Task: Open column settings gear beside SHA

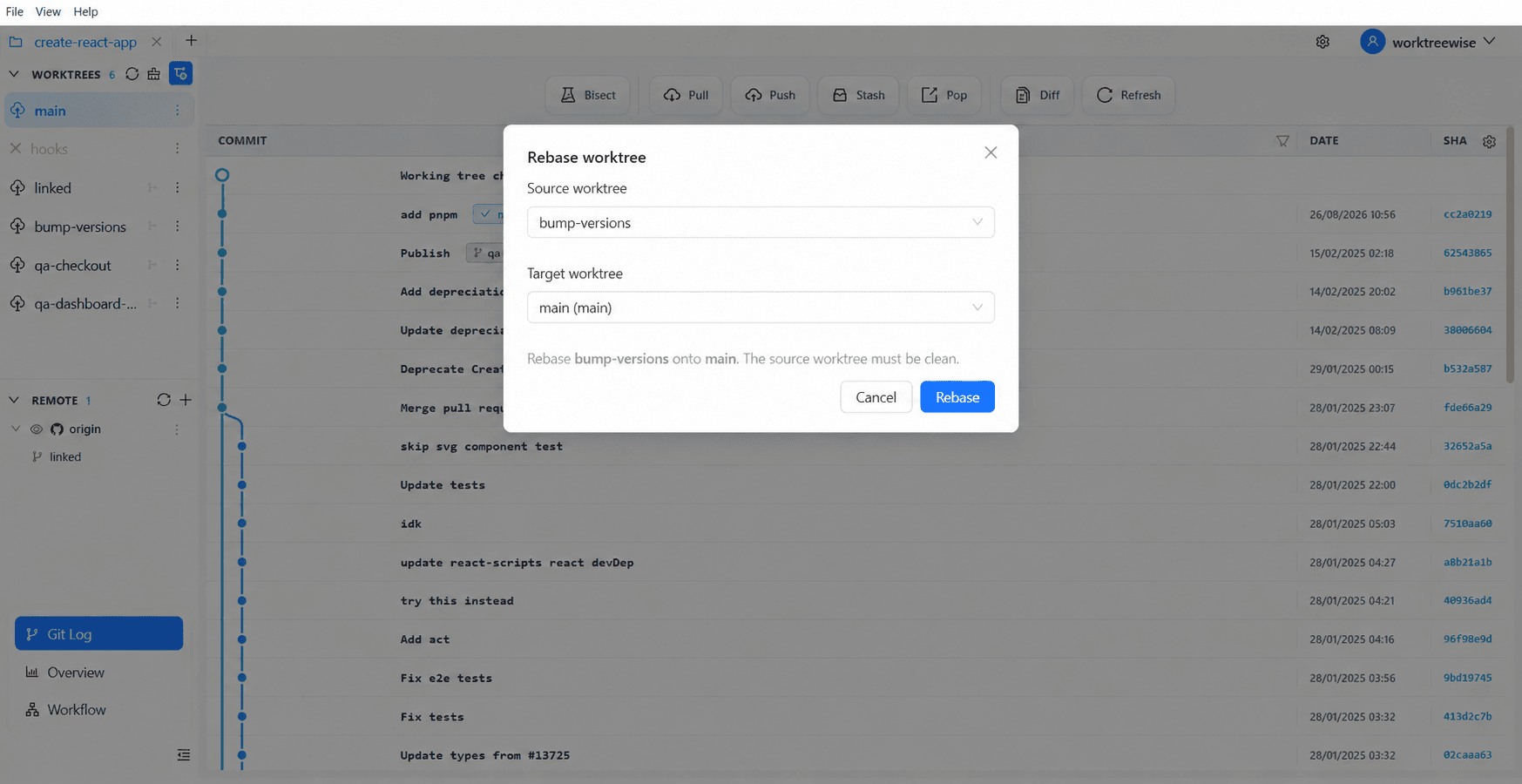Action: (x=1489, y=141)
